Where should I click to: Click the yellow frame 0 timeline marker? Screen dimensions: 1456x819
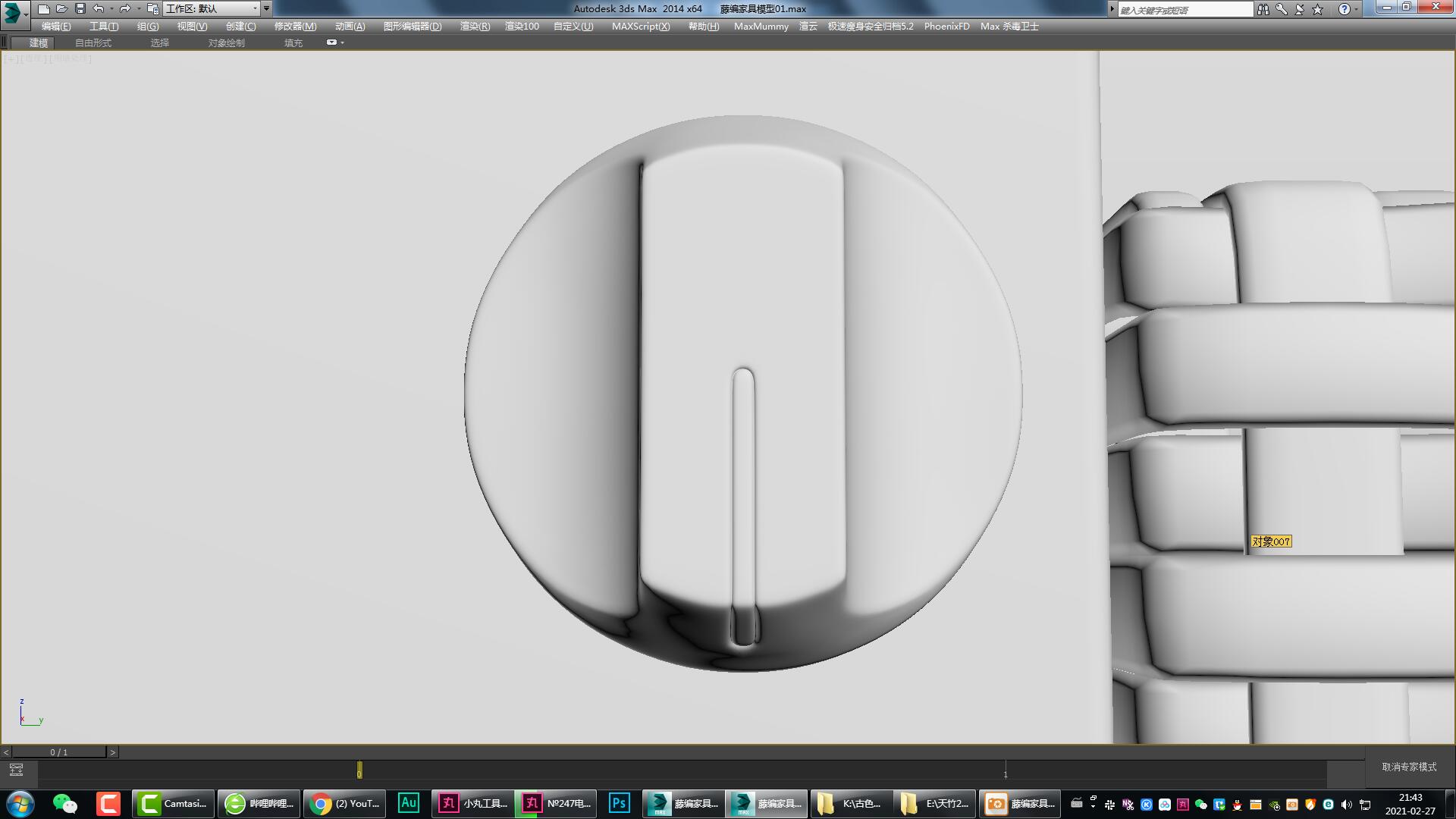tap(359, 770)
